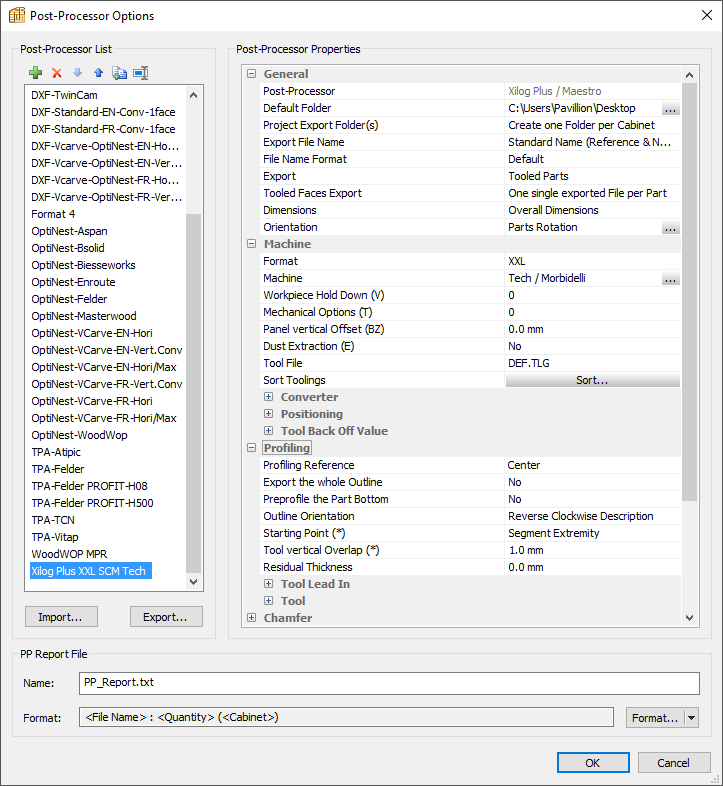Duplicate the selected post-processor icon

coord(119,73)
